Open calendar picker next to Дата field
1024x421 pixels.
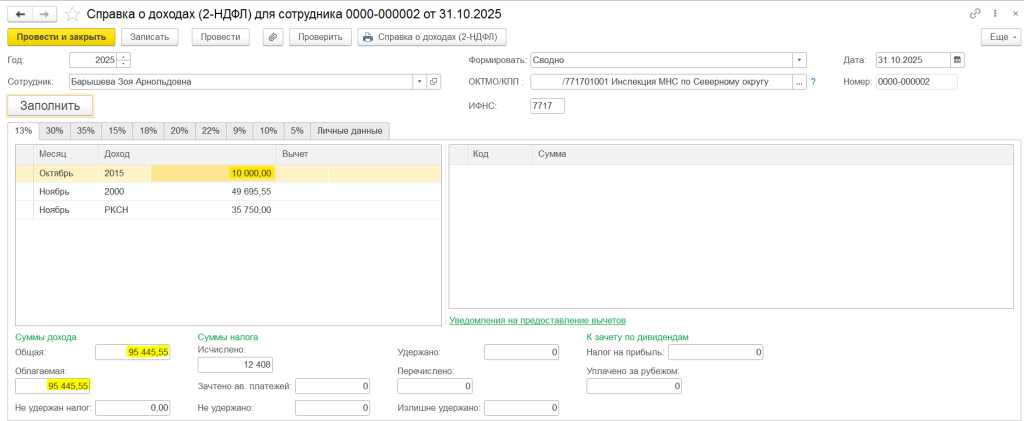pos(957,60)
